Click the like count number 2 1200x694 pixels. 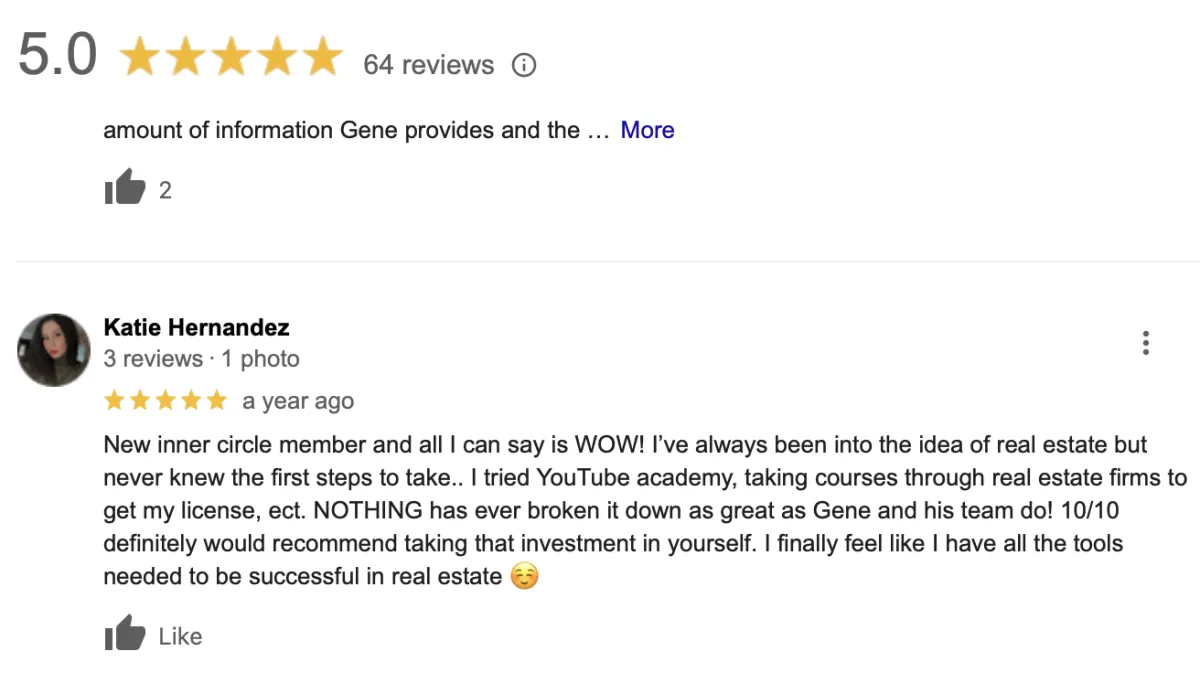point(165,190)
